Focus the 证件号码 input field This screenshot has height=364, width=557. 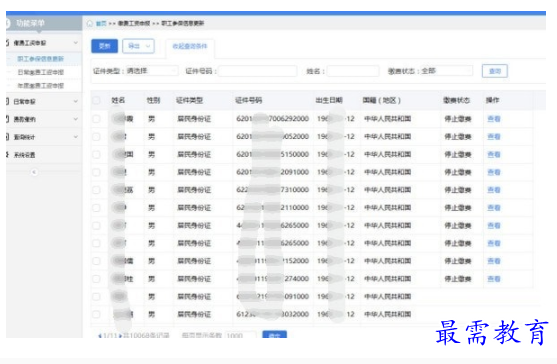[258, 71]
